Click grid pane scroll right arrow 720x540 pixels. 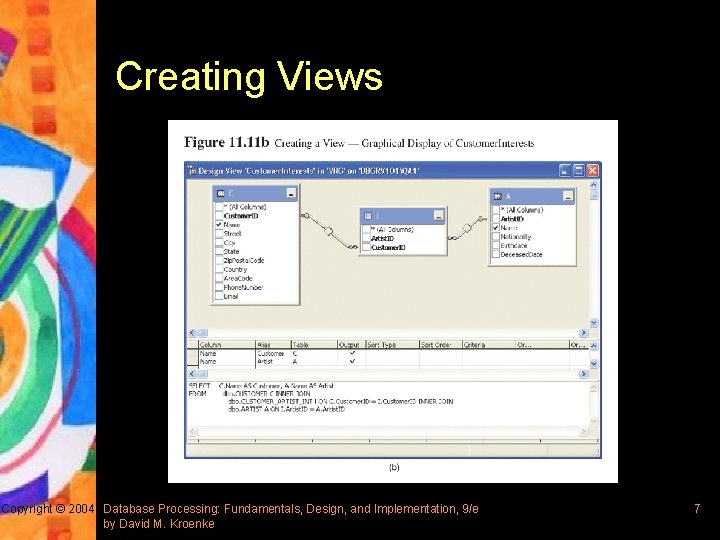(x=584, y=374)
